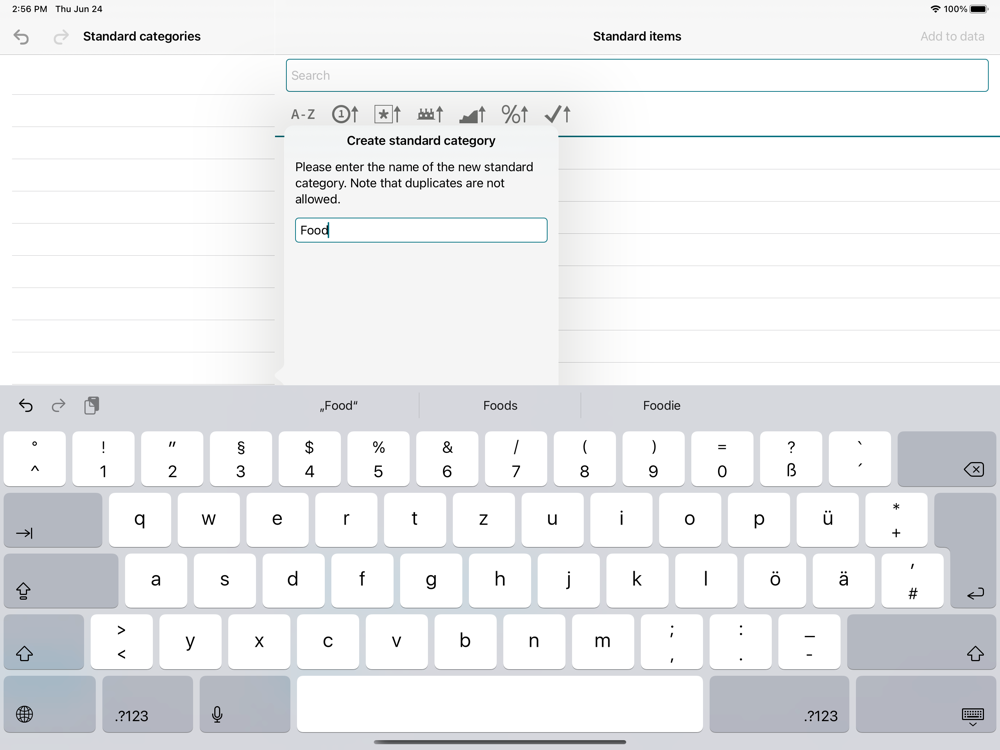This screenshot has height=750, width=1000.
Task: Tap the q key
Action: 140,520
